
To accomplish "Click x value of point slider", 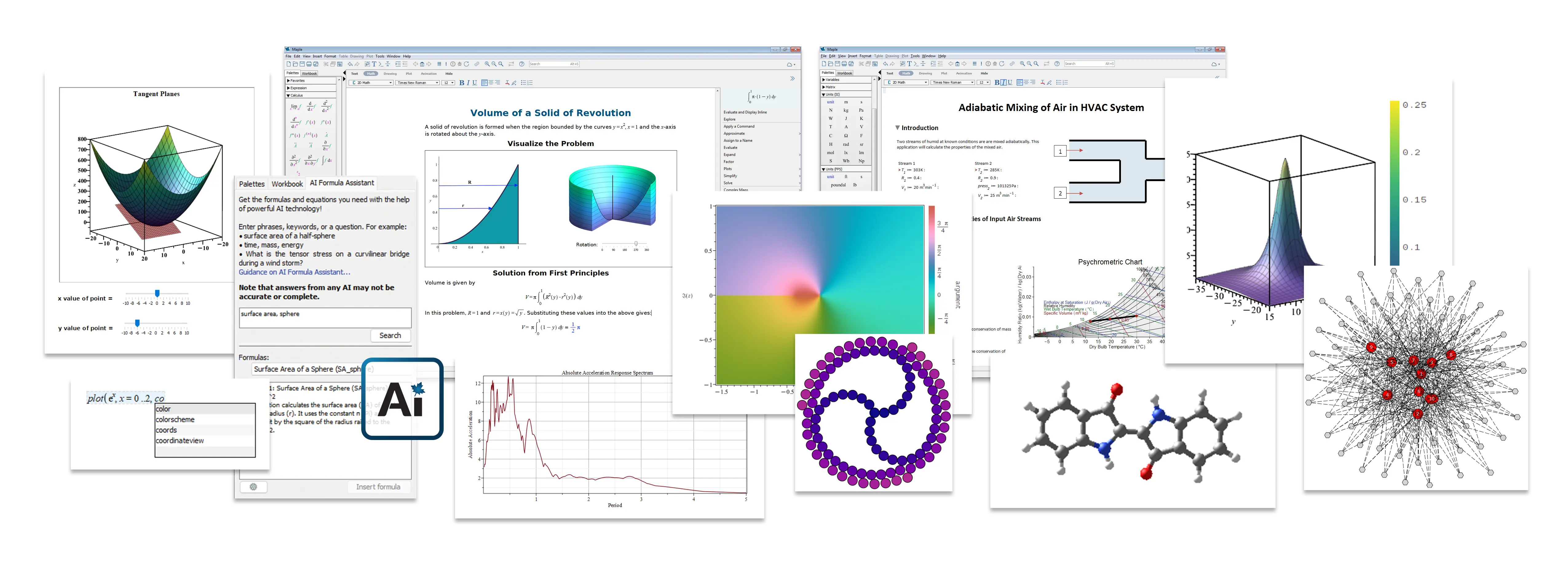I will tap(156, 294).
